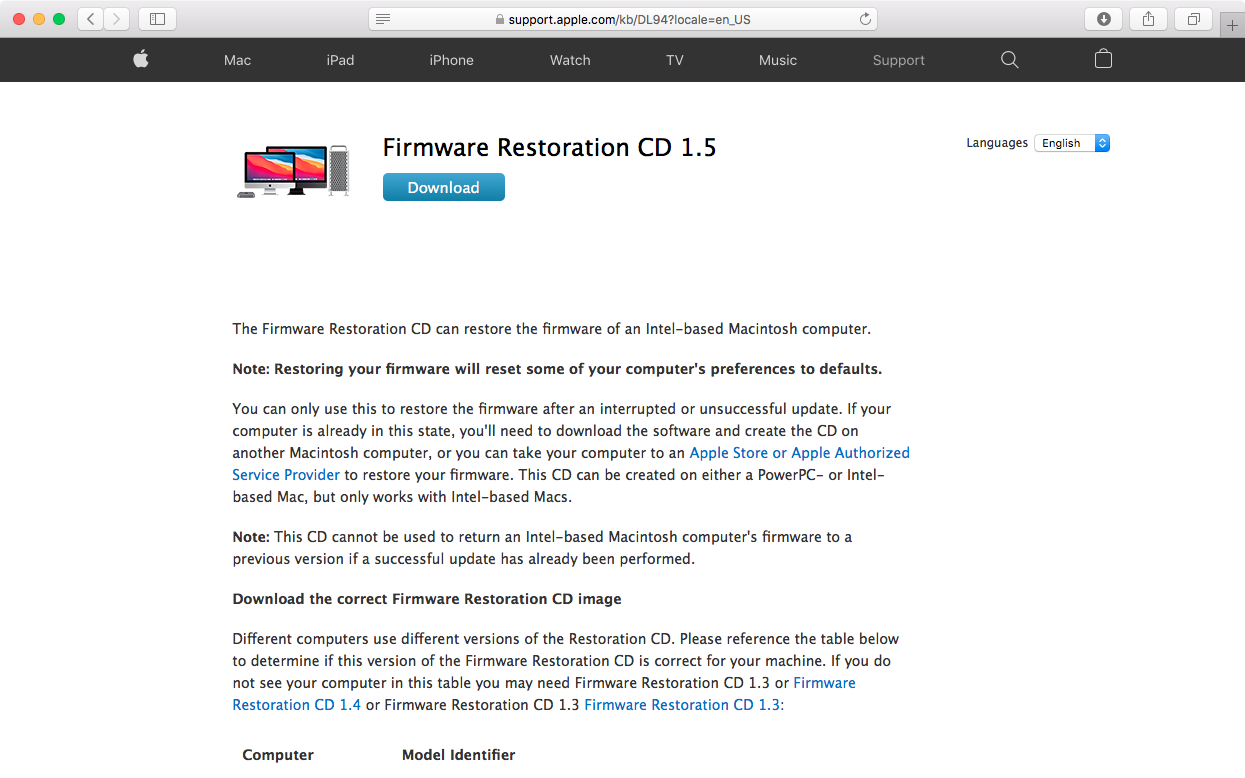
Task: Open the iPhone navigation item
Action: (452, 60)
